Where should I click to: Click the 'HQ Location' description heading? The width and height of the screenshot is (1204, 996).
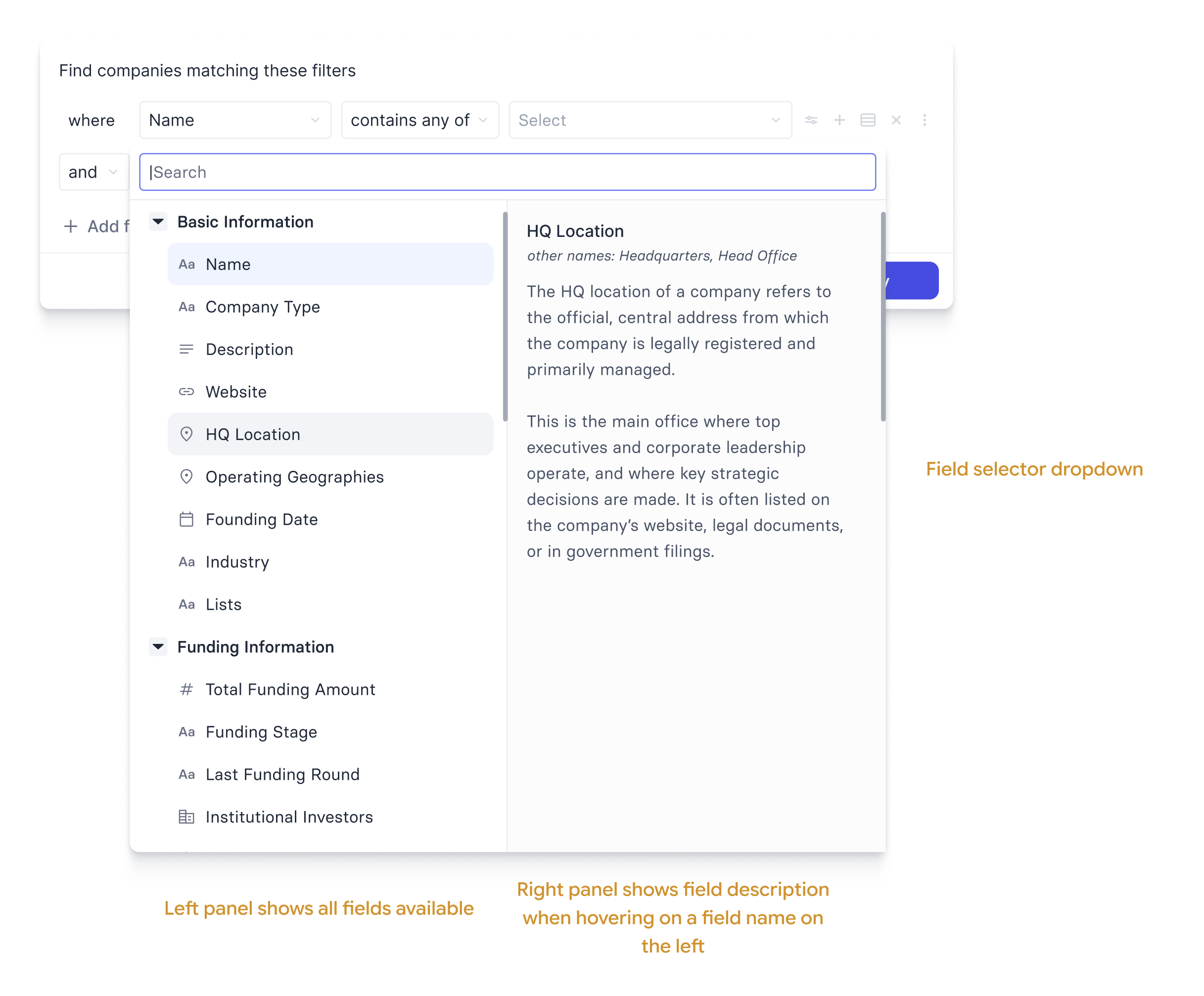click(575, 231)
